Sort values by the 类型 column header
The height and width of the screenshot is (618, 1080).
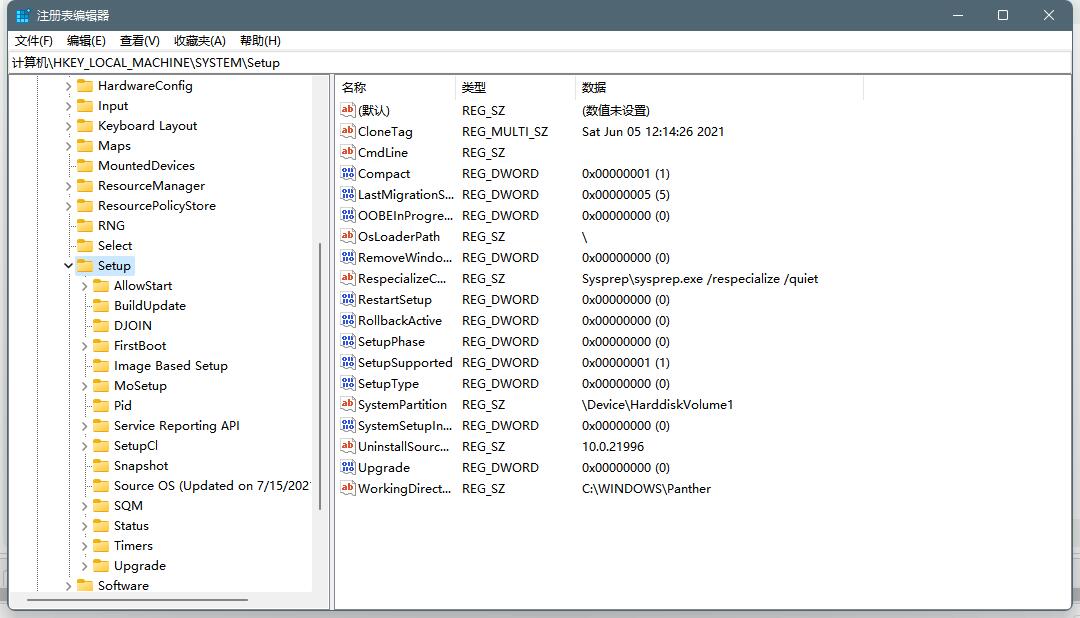[515, 87]
